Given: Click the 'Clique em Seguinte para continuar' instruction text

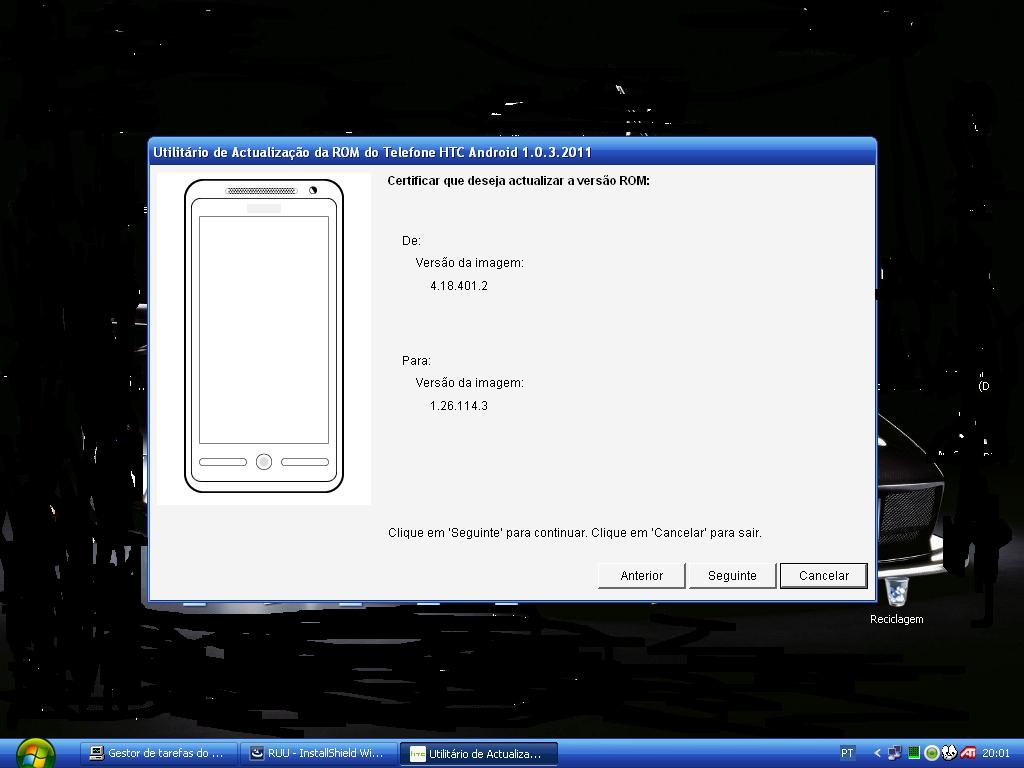Looking at the screenshot, I should coord(575,533).
